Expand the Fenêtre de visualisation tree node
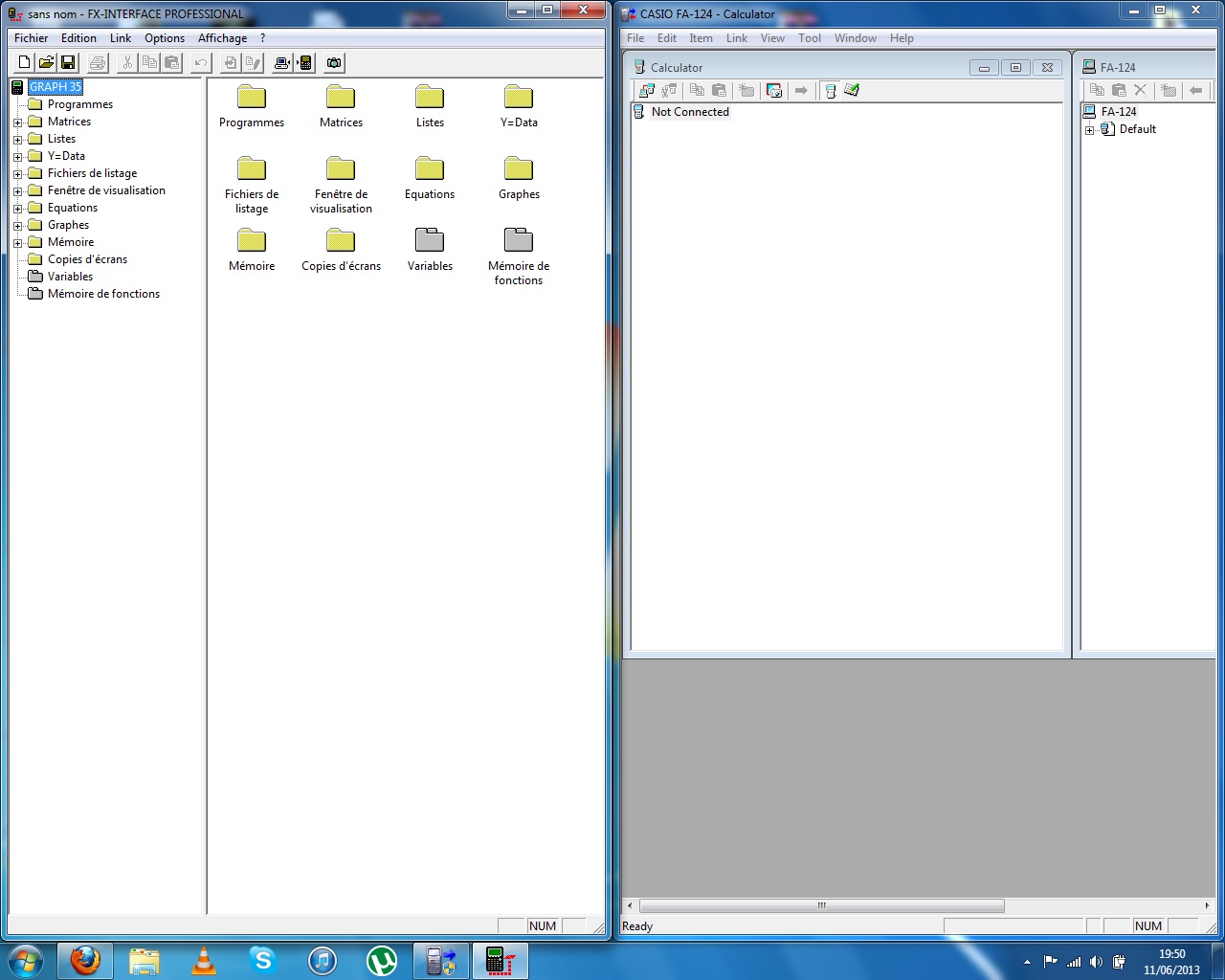The height and width of the screenshot is (980, 1225). point(17,191)
